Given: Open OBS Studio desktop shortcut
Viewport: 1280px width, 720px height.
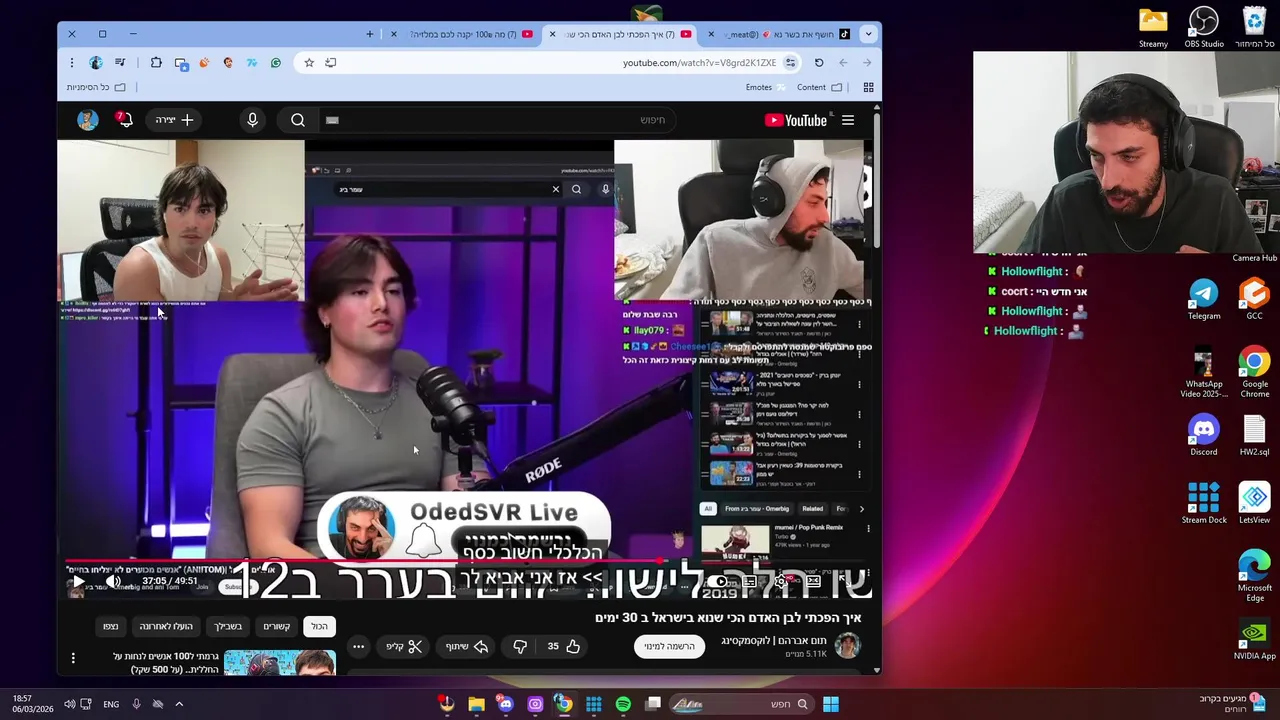Looking at the screenshot, I should 1204,27.
